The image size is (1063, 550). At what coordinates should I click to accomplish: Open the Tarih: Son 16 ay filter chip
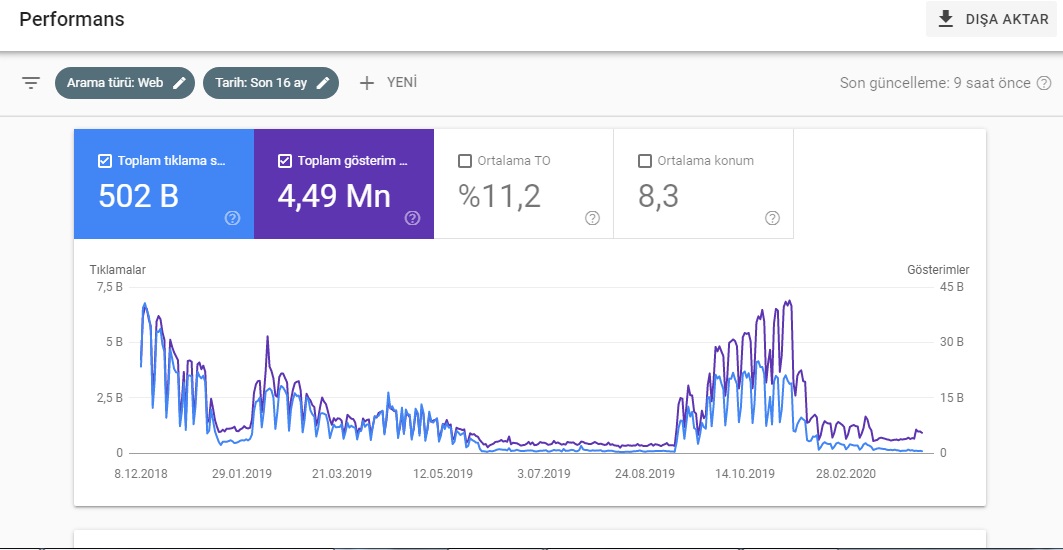(270, 83)
